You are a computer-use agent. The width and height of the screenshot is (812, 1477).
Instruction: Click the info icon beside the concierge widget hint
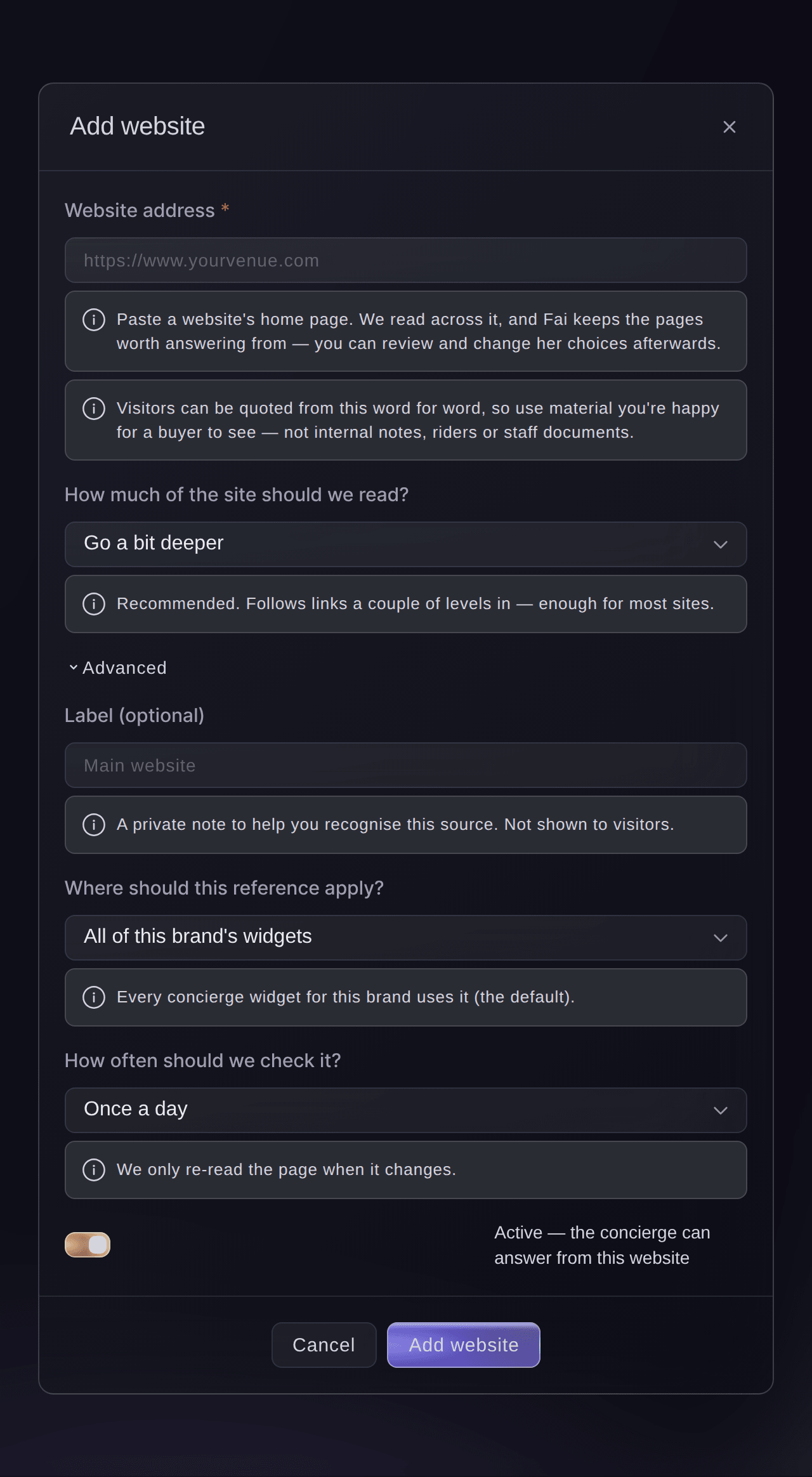coord(94,997)
